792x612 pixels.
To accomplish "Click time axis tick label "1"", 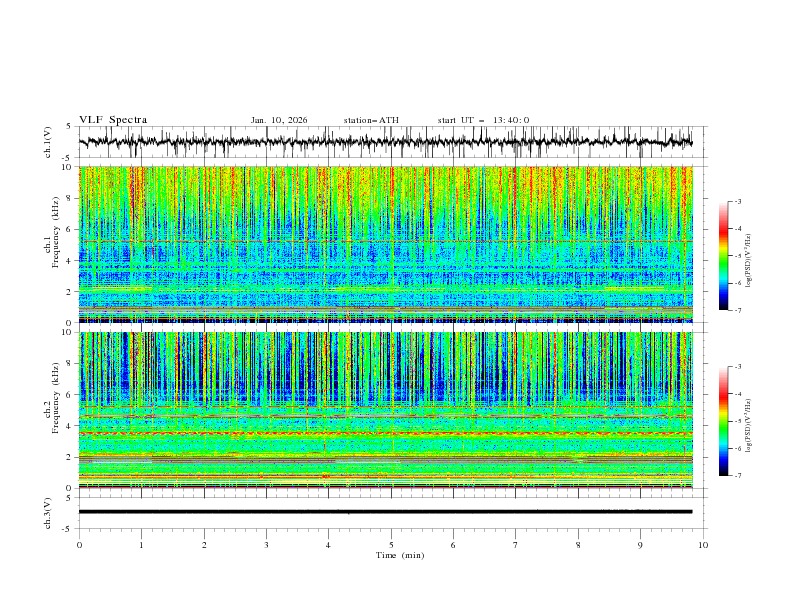I will (x=141, y=545).
